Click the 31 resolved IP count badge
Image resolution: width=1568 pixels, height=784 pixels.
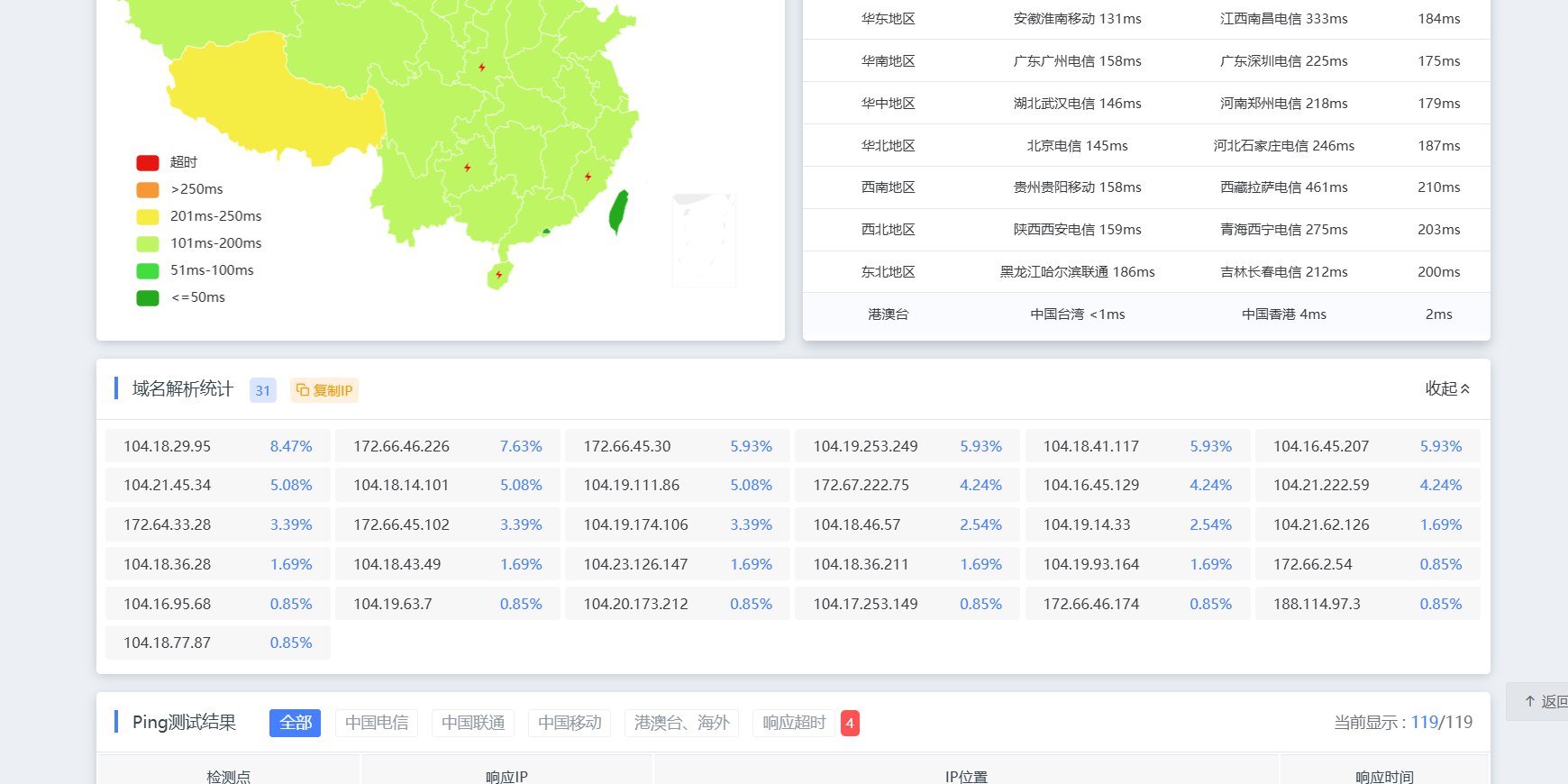pos(262,390)
